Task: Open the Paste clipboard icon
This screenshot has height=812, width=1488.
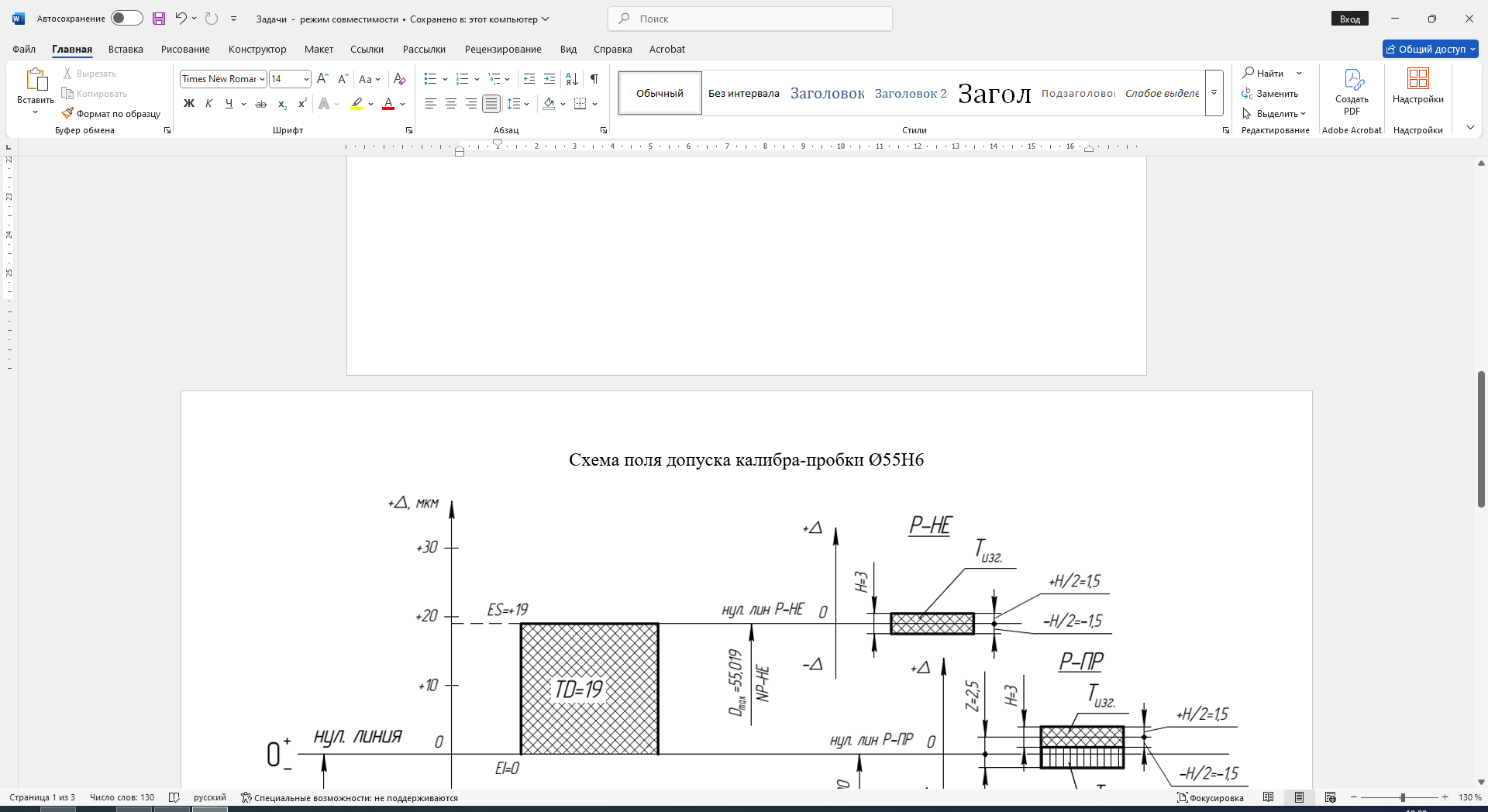Action: [36, 79]
